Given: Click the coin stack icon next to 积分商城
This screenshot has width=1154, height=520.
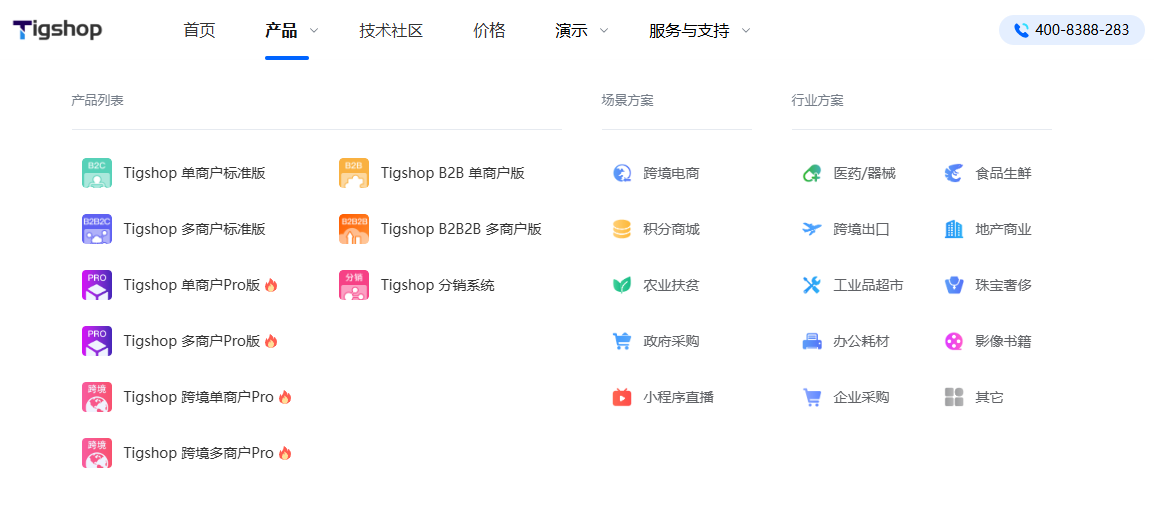Looking at the screenshot, I should tap(622, 229).
